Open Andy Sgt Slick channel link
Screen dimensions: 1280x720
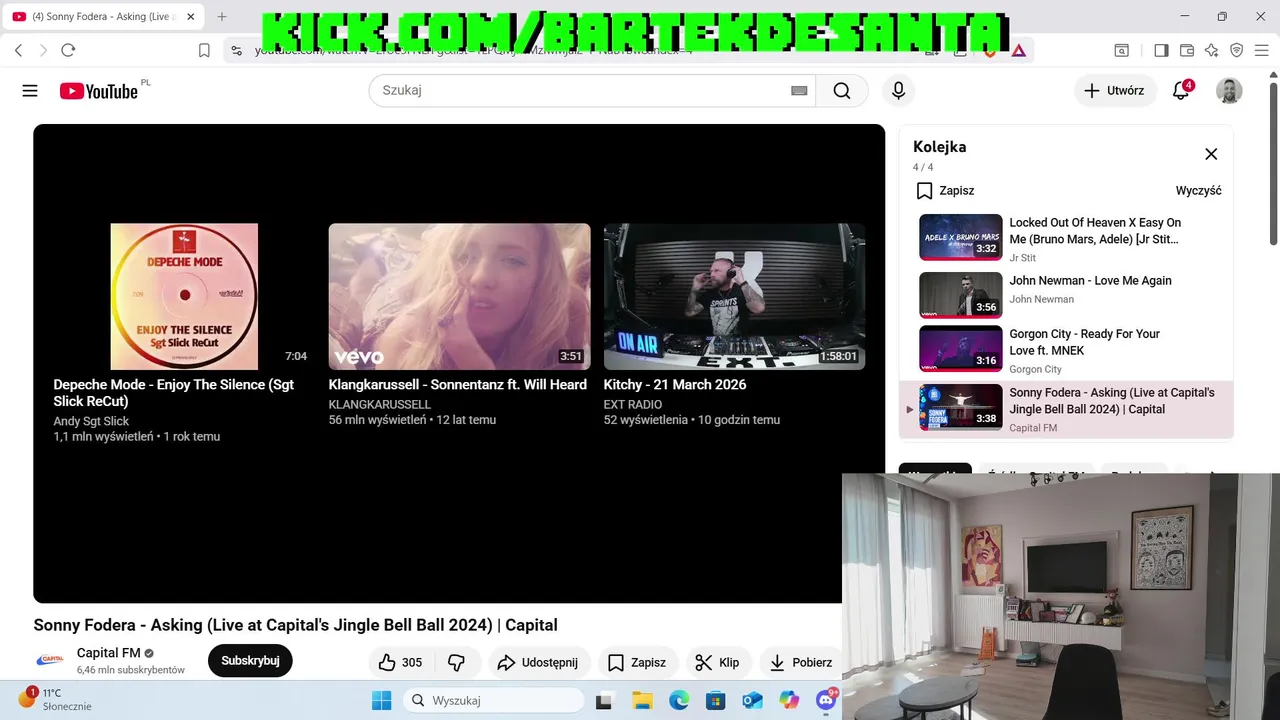coord(91,421)
